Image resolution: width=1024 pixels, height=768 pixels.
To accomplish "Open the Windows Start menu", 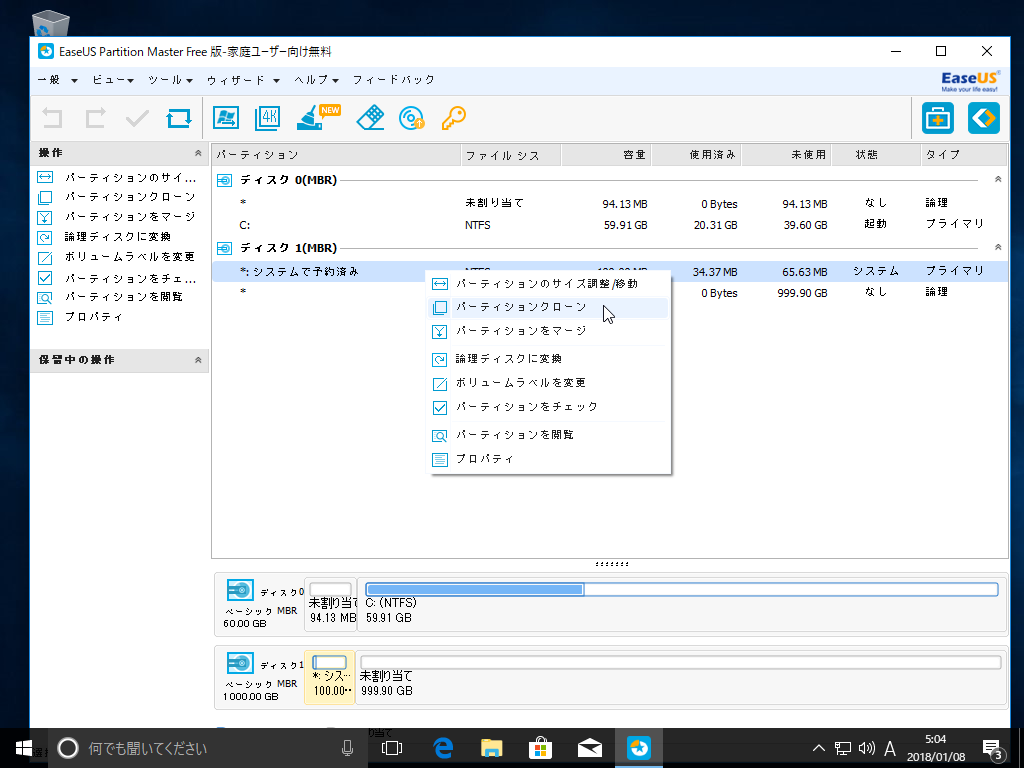I will point(24,748).
